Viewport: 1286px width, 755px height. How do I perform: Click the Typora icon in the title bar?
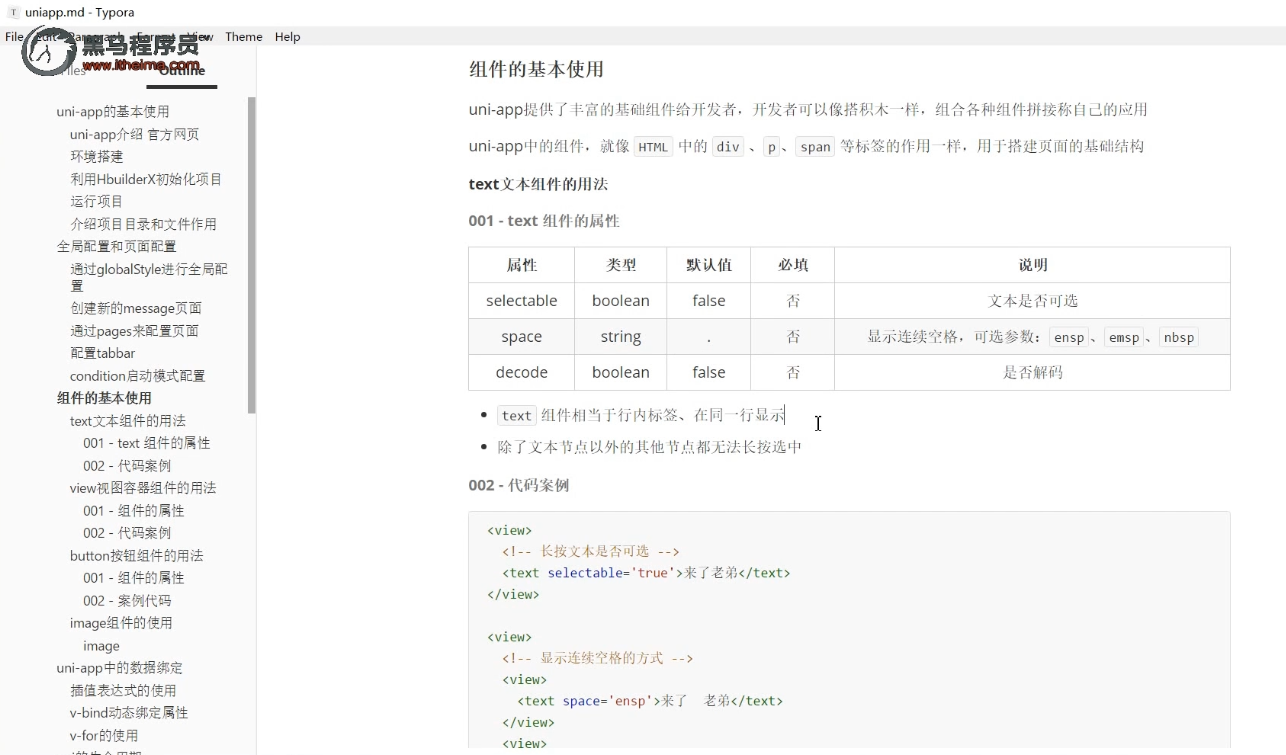click(13, 12)
